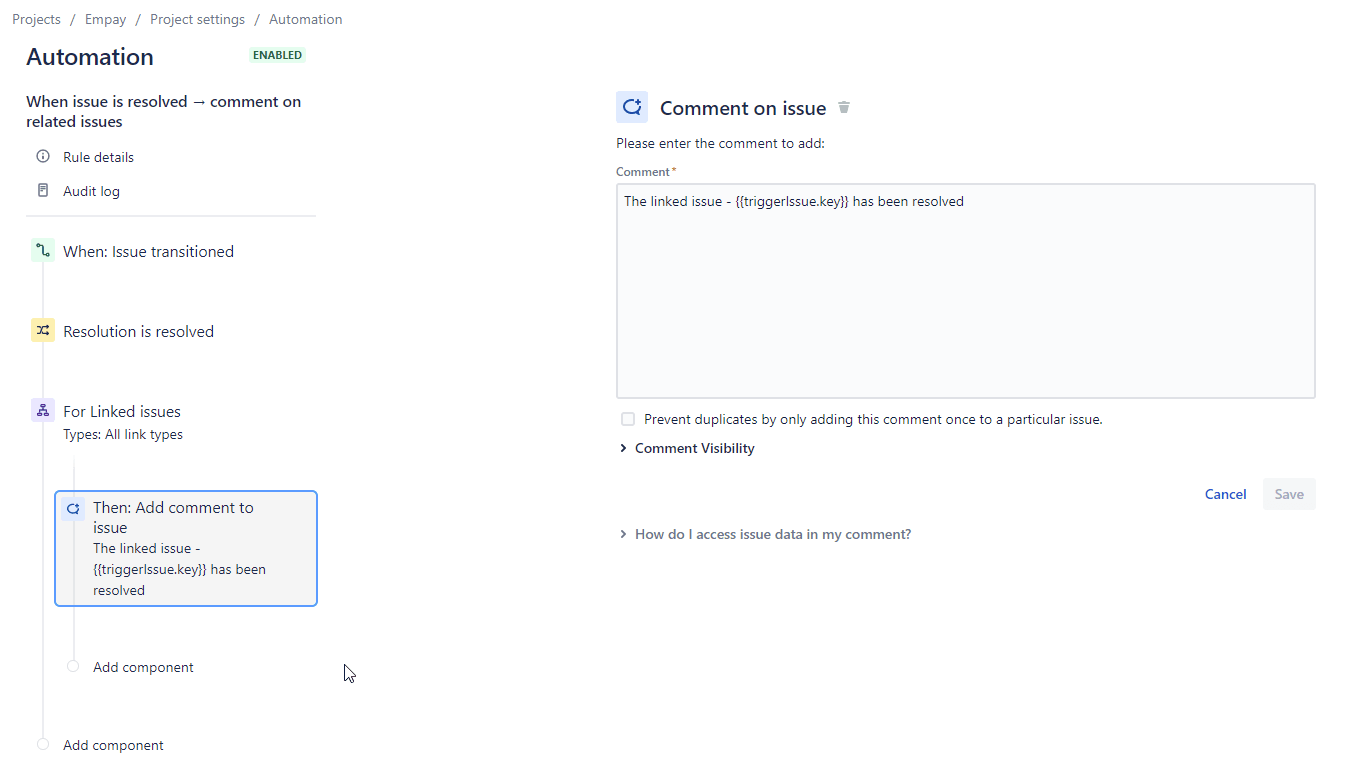Click the ENABLED status badge
The height and width of the screenshot is (772, 1360).
(277, 55)
